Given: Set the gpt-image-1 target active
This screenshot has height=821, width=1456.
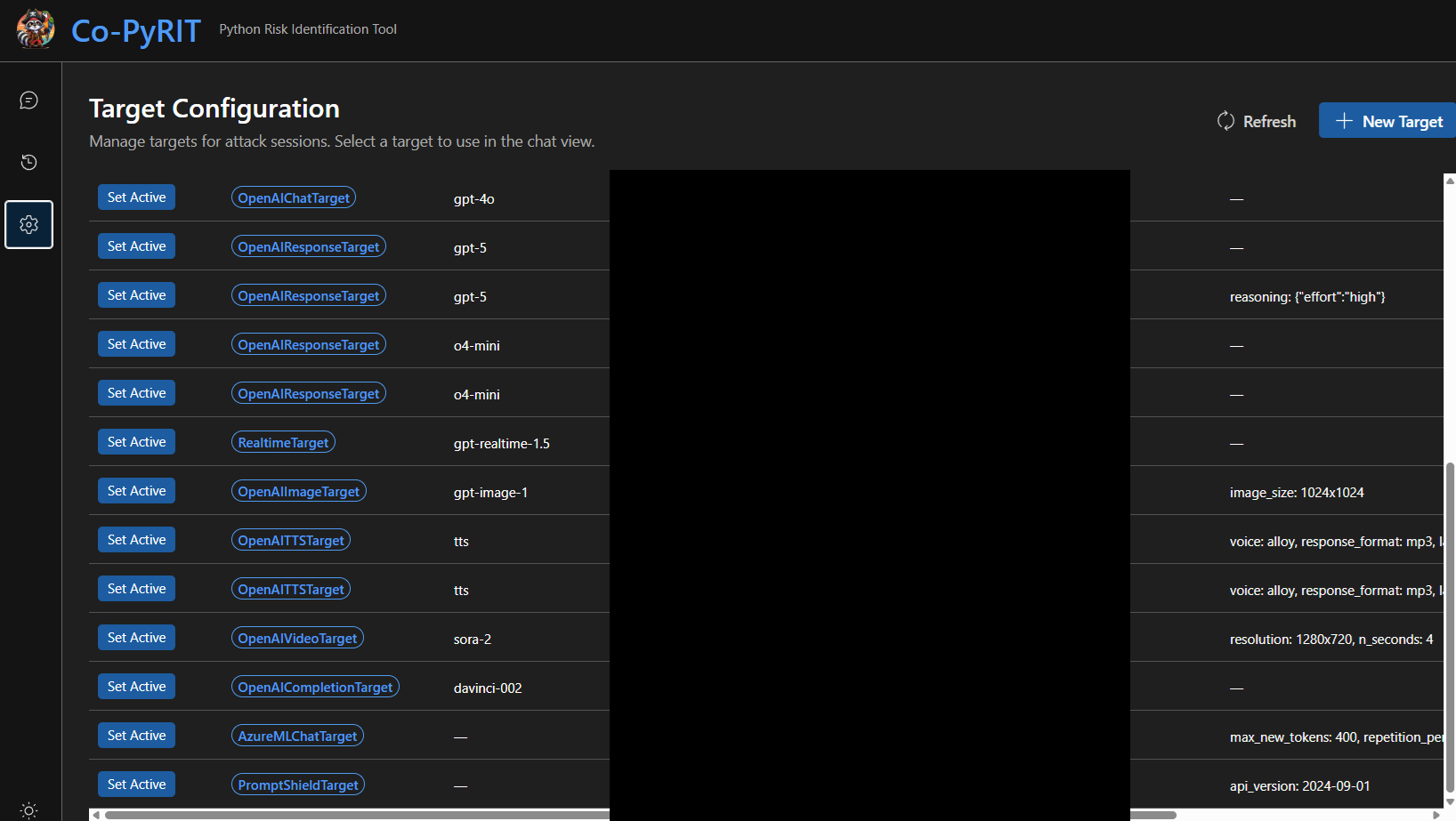Looking at the screenshot, I should (x=136, y=491).
